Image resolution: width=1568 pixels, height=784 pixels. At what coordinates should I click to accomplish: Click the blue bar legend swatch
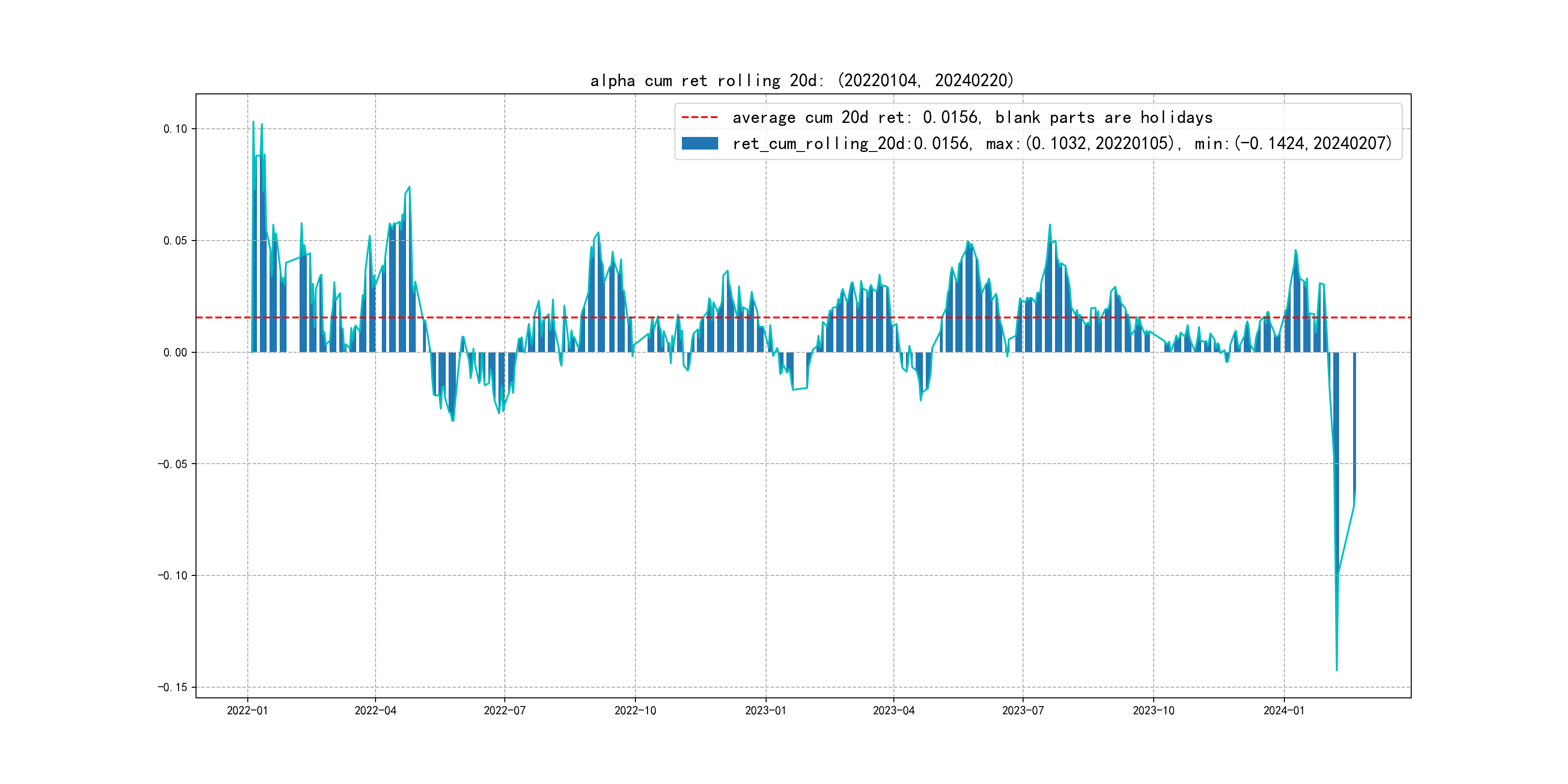[699, 144]
